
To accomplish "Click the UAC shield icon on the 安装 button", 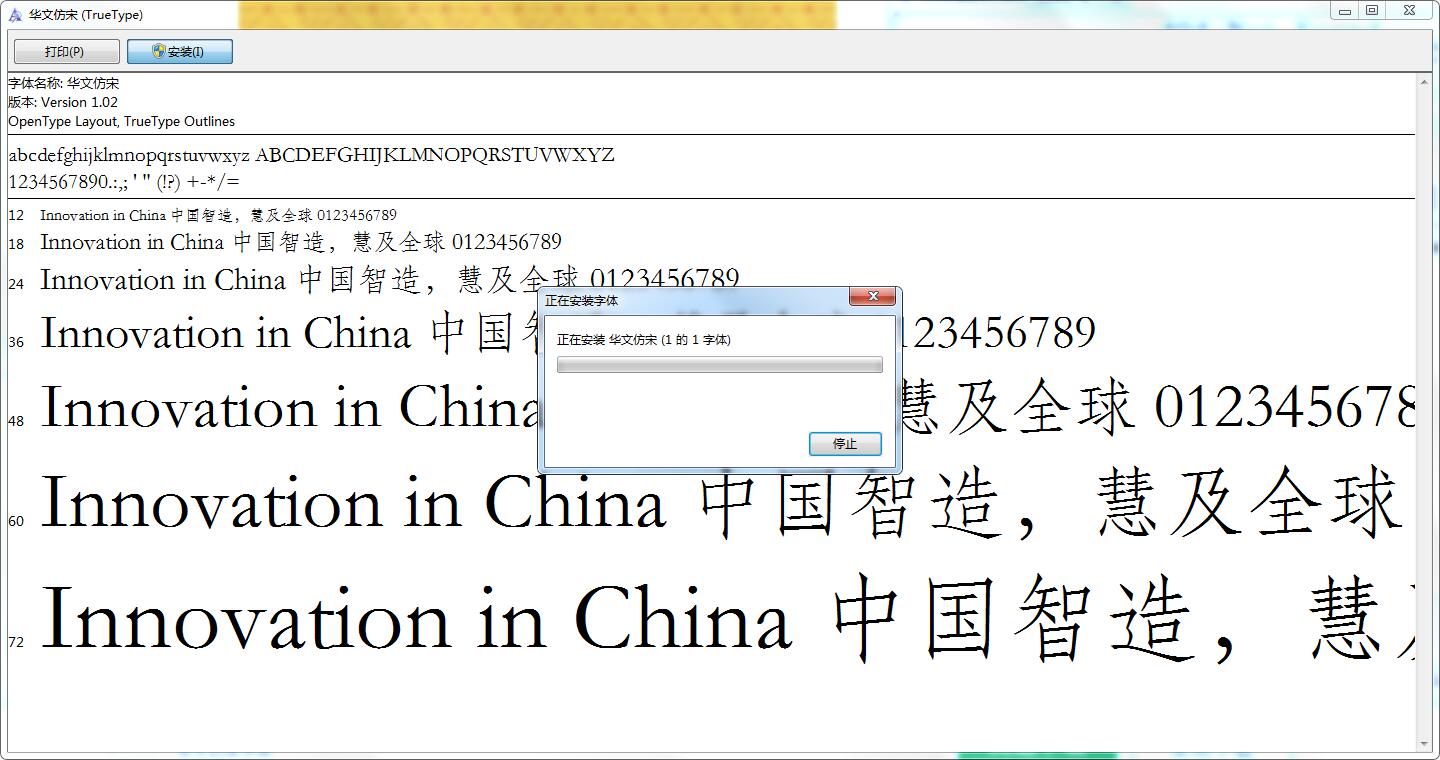I will 157,51.
